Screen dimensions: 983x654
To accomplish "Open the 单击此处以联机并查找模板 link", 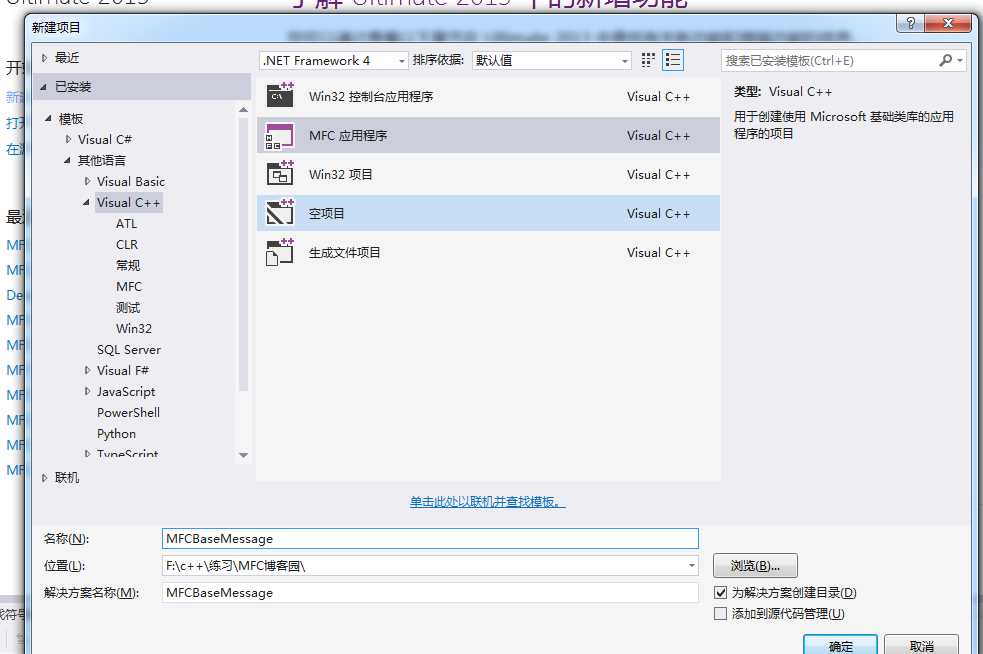I will (x=488, y=502).
